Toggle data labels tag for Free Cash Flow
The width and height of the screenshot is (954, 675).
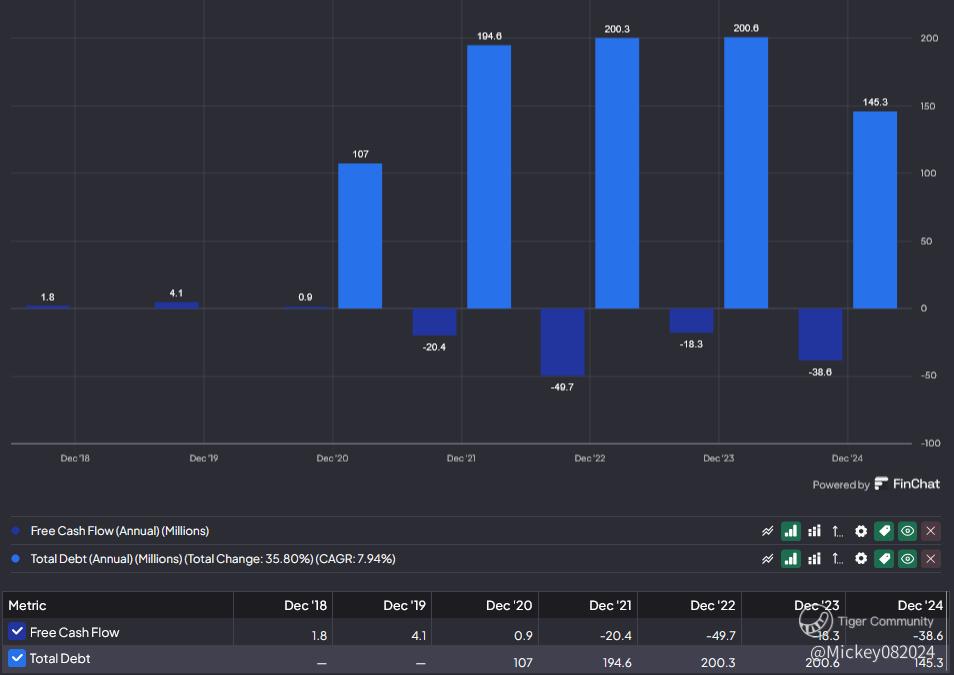[883, 531]
